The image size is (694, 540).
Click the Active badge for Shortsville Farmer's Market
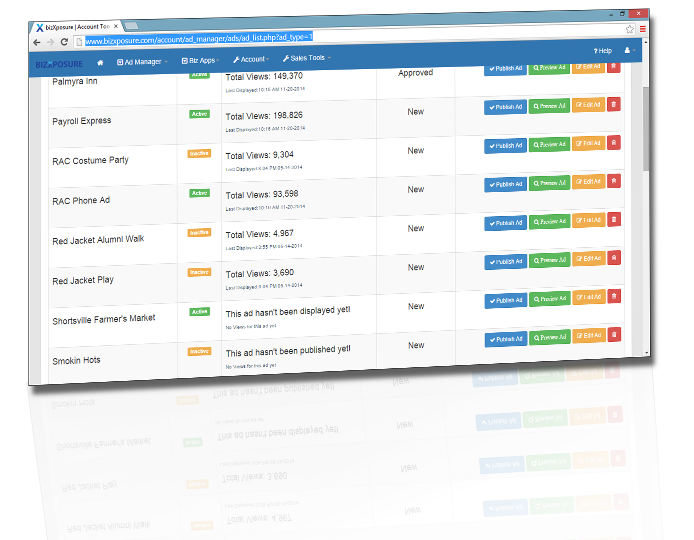tap(200, 312)
